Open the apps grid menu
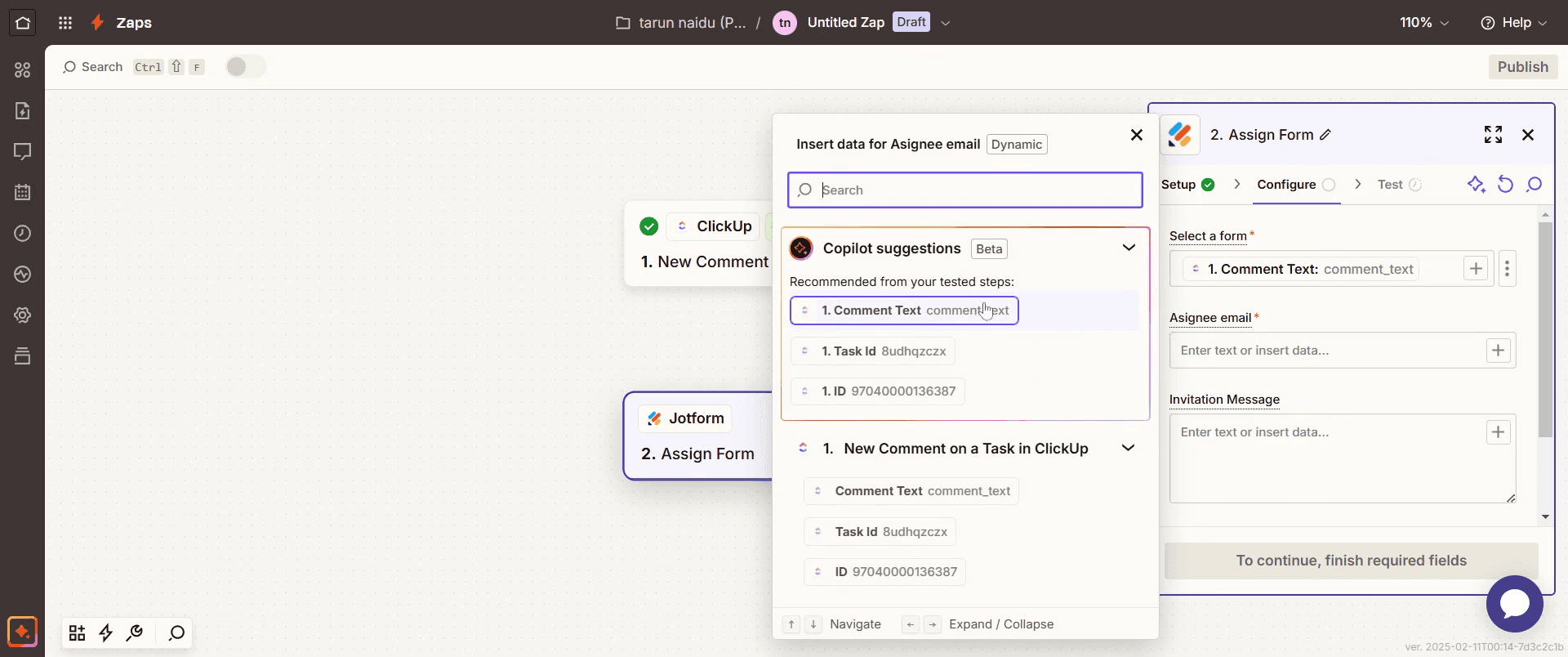The height and width of the screenshot is (657, 1568). point(65,23)
